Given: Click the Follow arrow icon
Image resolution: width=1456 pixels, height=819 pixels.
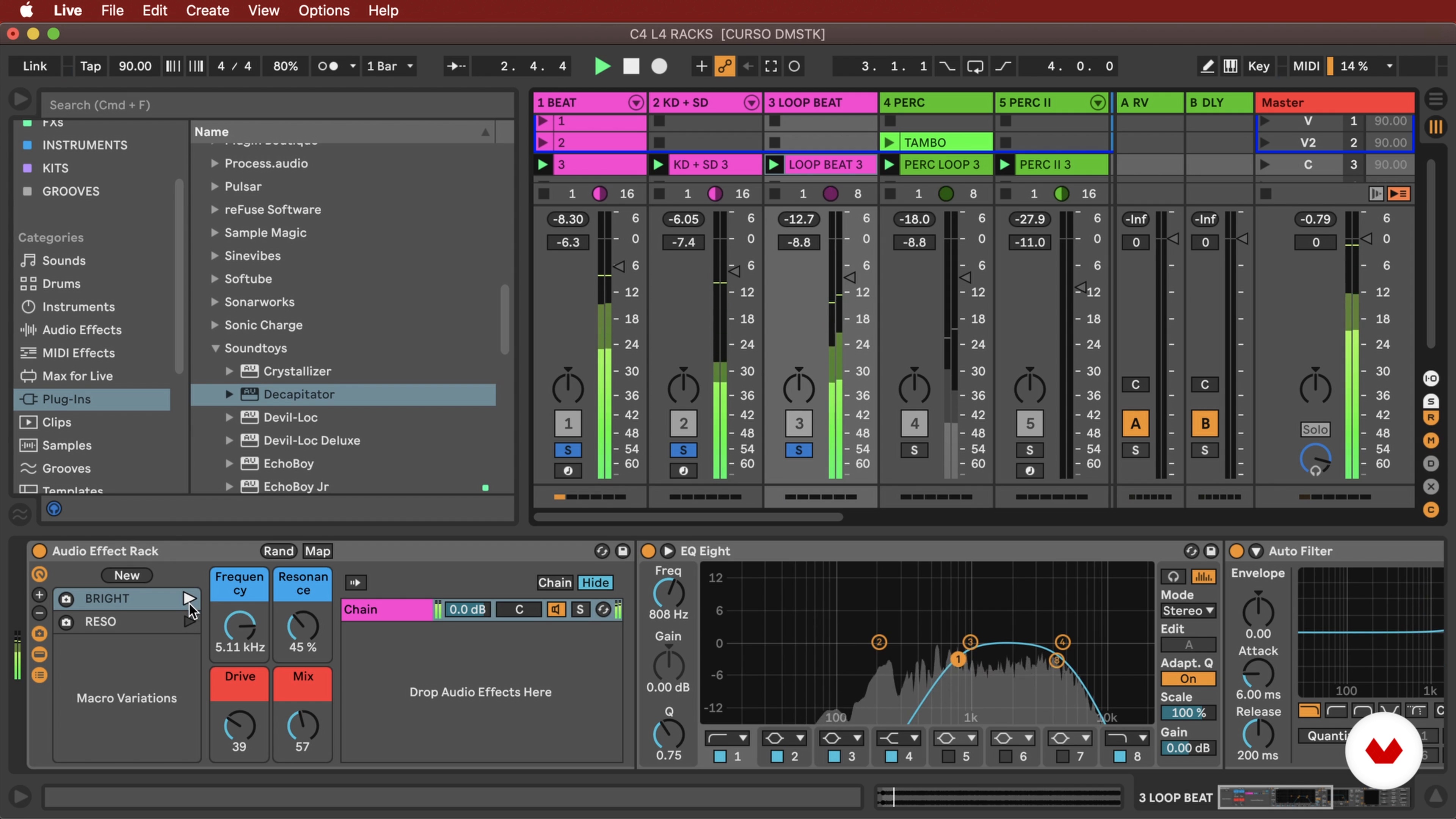Looking at the screenshot, I should 455,66.
